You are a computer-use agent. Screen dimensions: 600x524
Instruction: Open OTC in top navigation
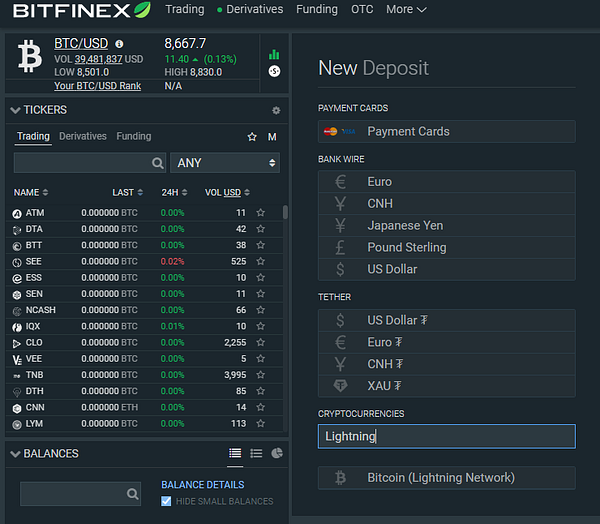pyautogui.click(x=362, y=9)
